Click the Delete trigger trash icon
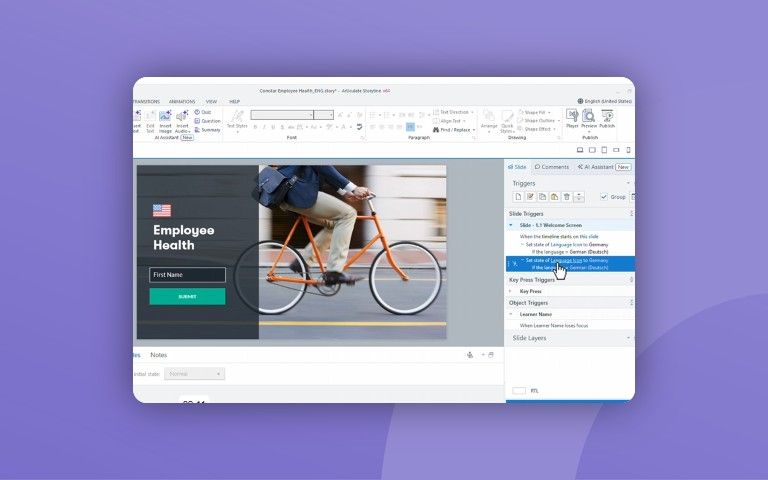This screenshot has height=480, width=768. pos(567,197)
